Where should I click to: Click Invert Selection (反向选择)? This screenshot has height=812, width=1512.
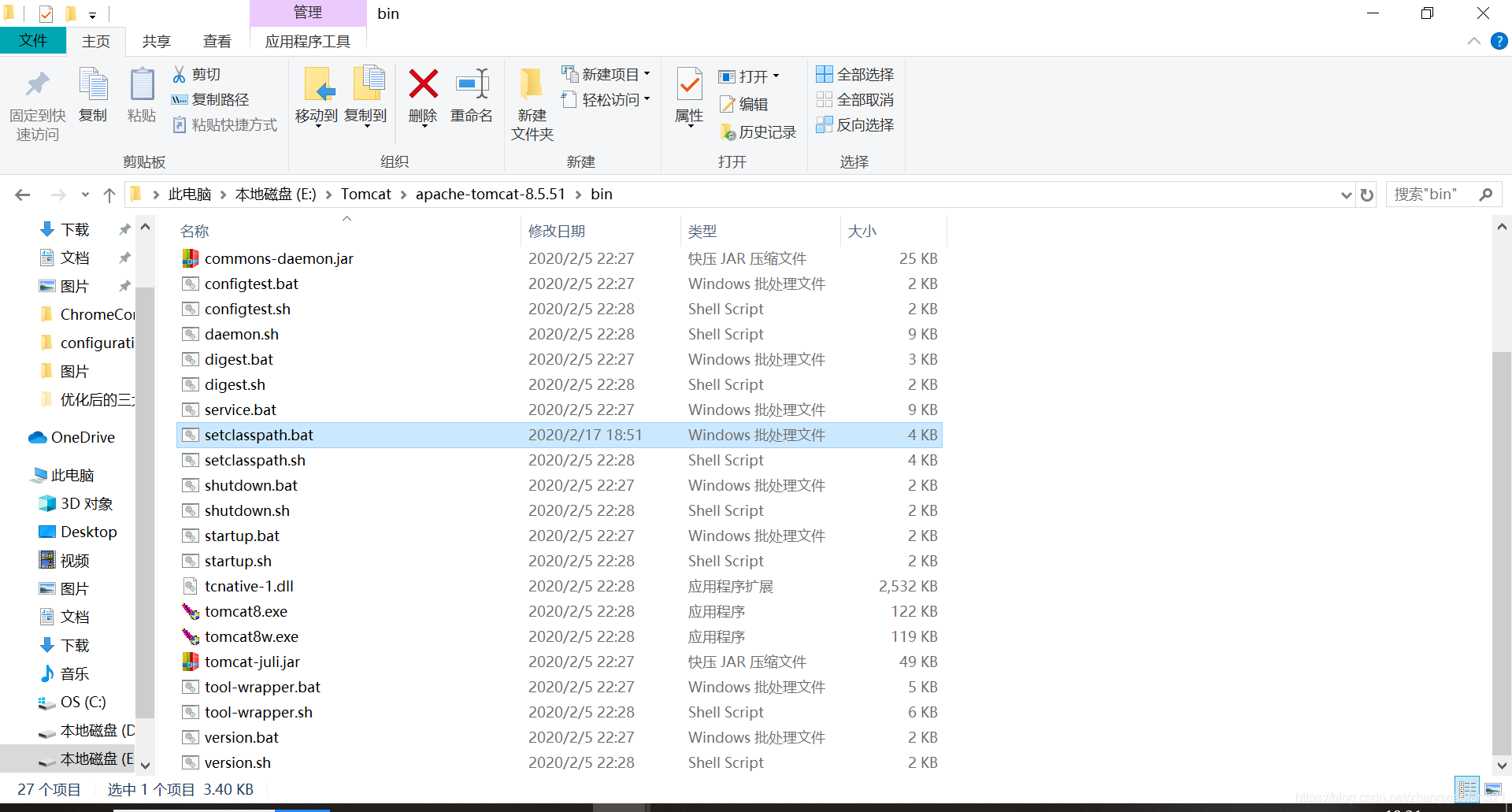855,124
